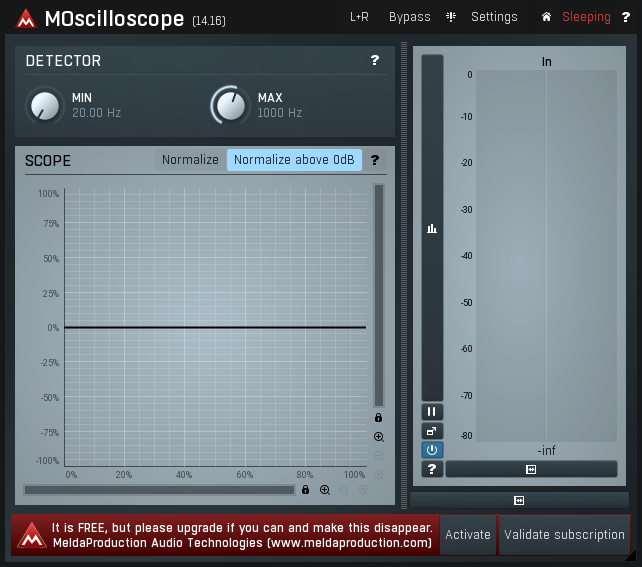Click the MAX frequency knob
This screenshot has height=567, width=642.
point(231,105)
